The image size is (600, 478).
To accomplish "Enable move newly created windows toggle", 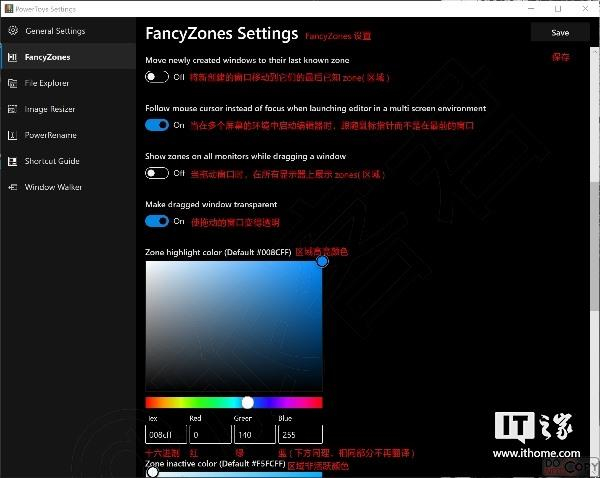I will click(157, 77).
